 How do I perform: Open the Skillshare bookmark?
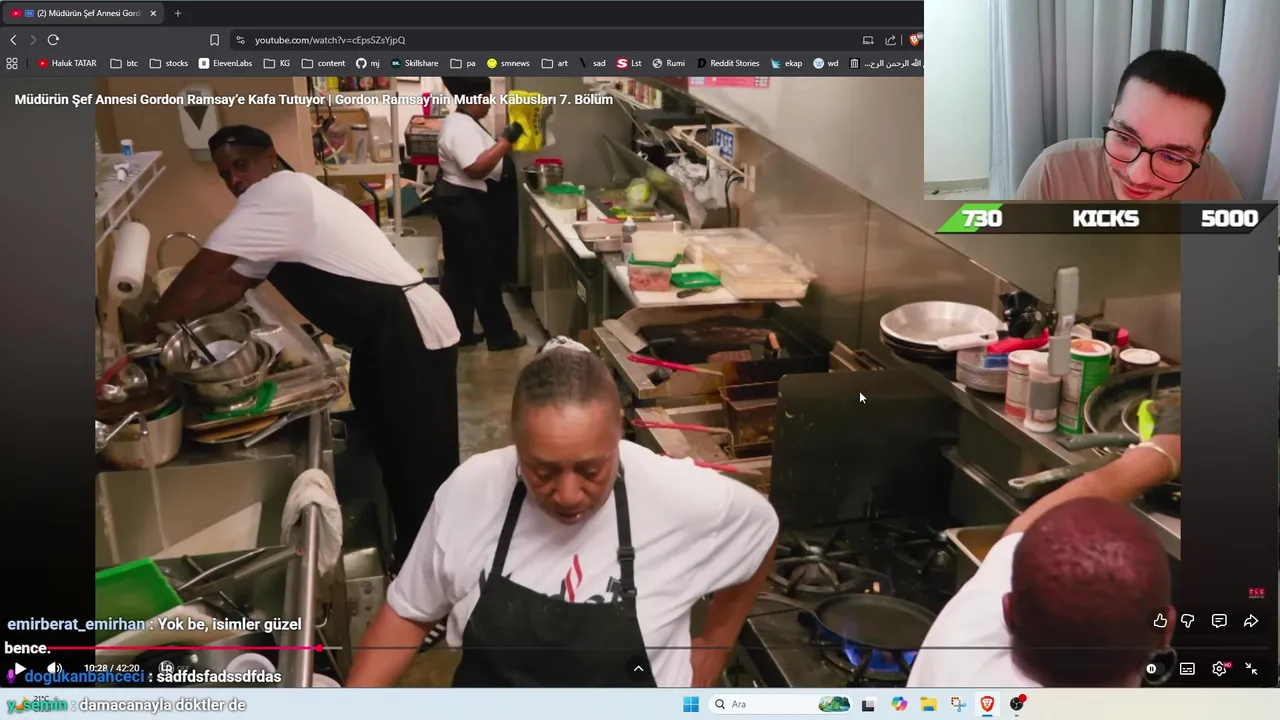pyautogui.click(x=415, y=63)
